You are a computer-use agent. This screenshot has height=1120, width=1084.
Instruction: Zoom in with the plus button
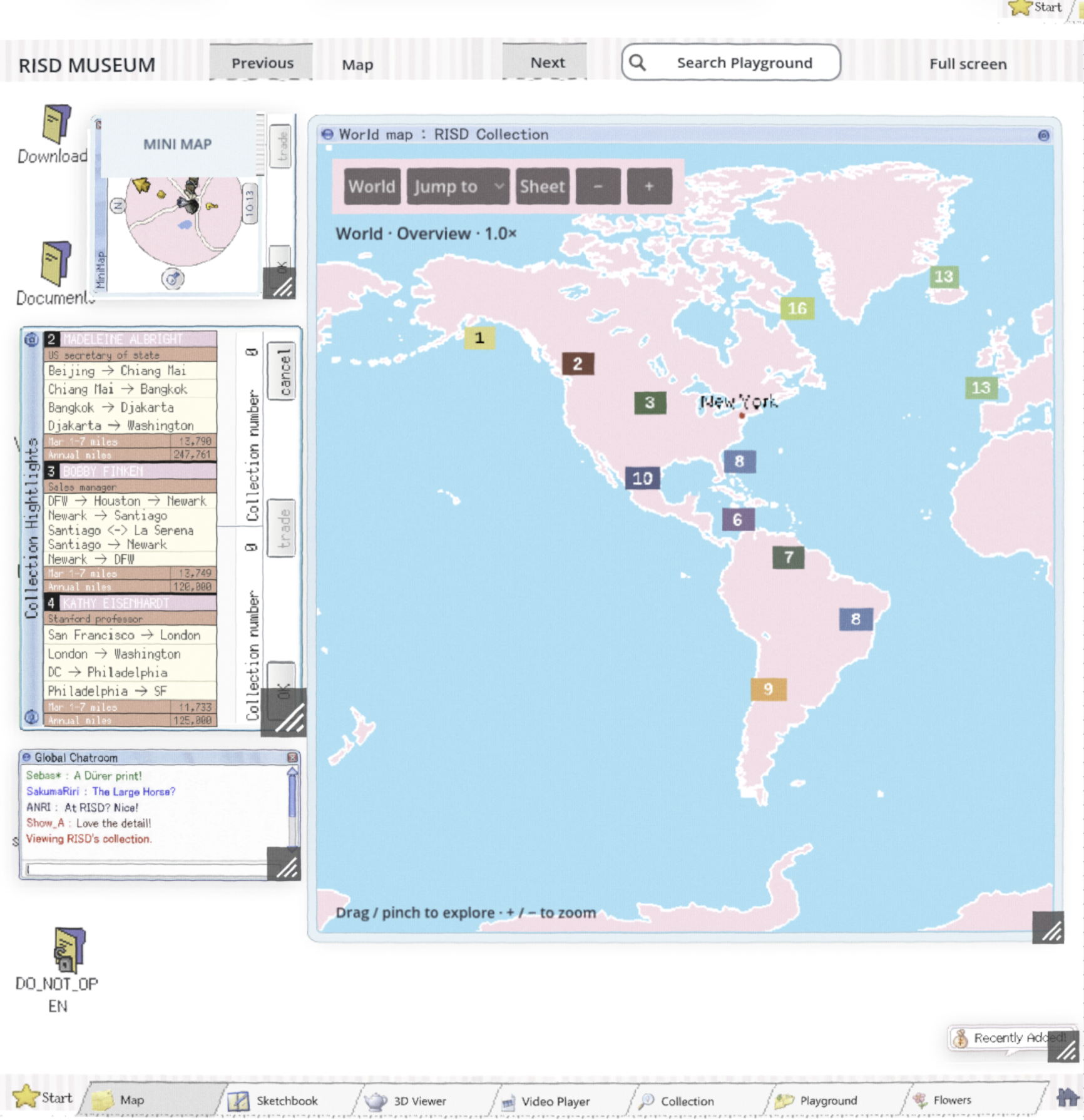click(x=649, y=186)
